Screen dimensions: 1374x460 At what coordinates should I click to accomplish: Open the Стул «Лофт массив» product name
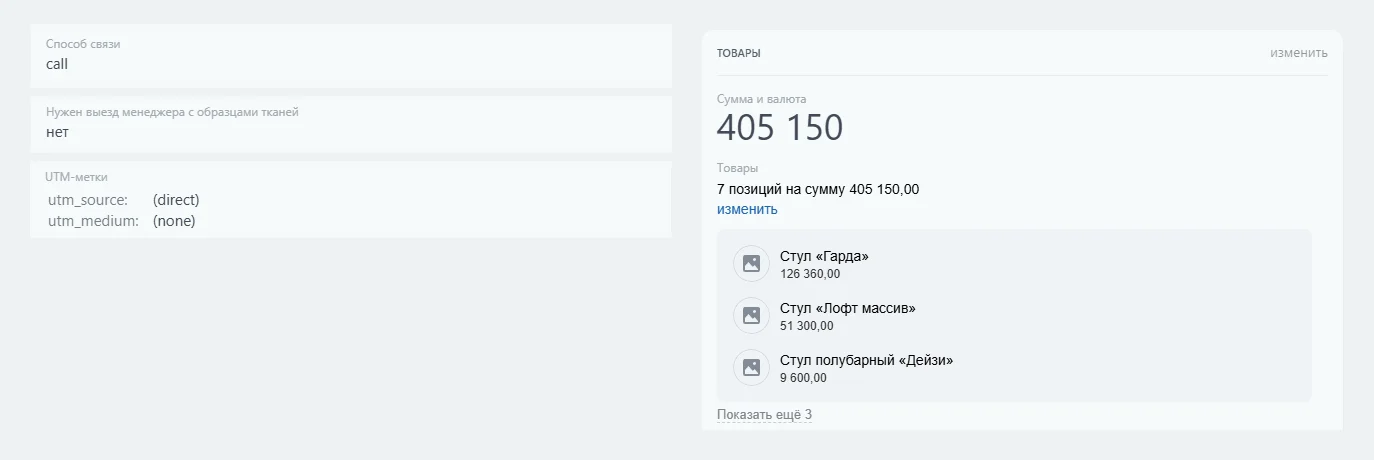[848, 308]
